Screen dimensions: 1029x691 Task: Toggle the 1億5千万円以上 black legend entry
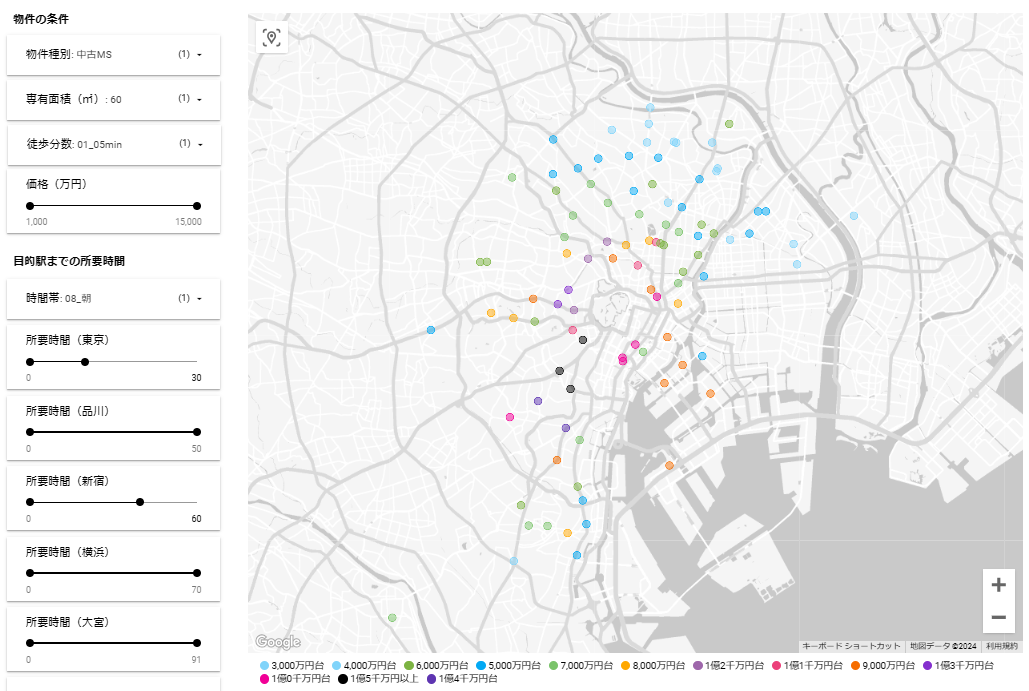click(x=343, y=679)
